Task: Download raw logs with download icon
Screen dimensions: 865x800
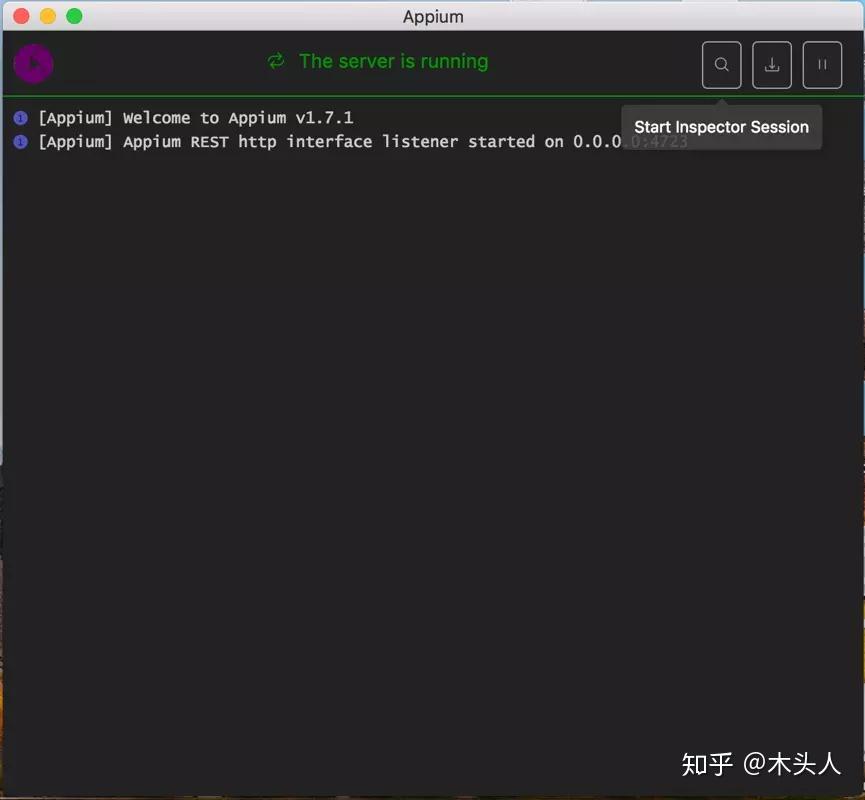Action: coord(772,65)
